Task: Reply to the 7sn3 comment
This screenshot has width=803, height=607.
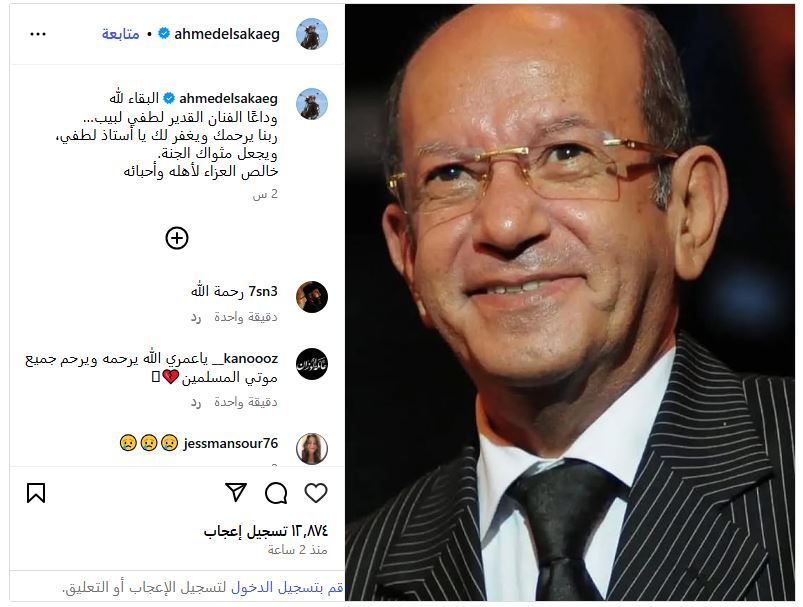Action: point(196,318)
